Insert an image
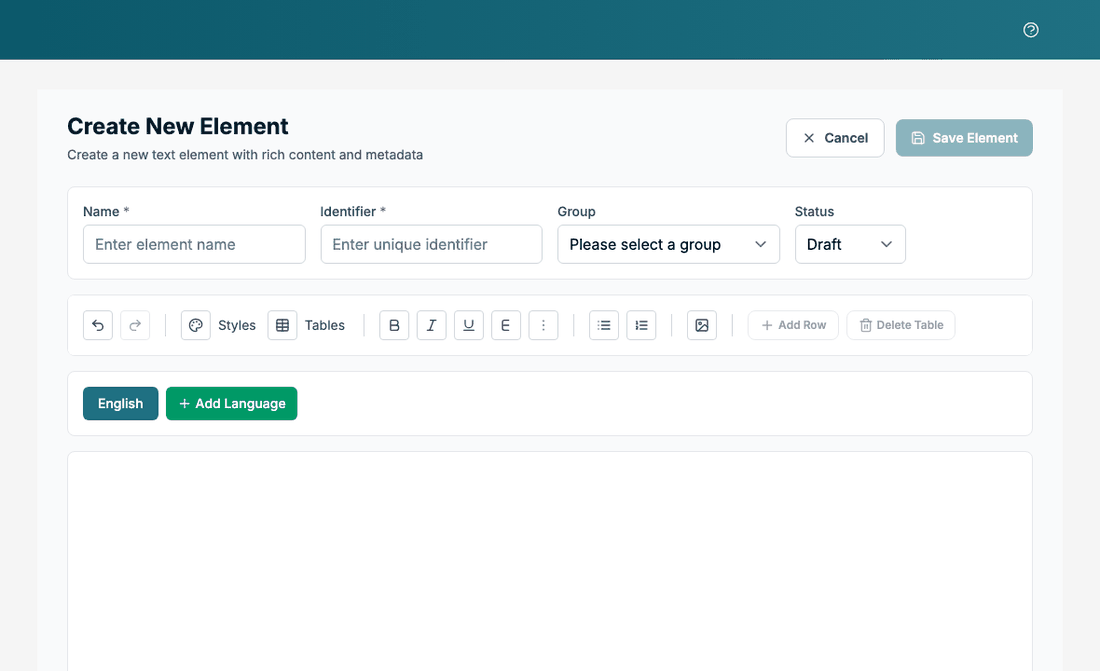The image size is (1100, 671). tap(702, 325)
